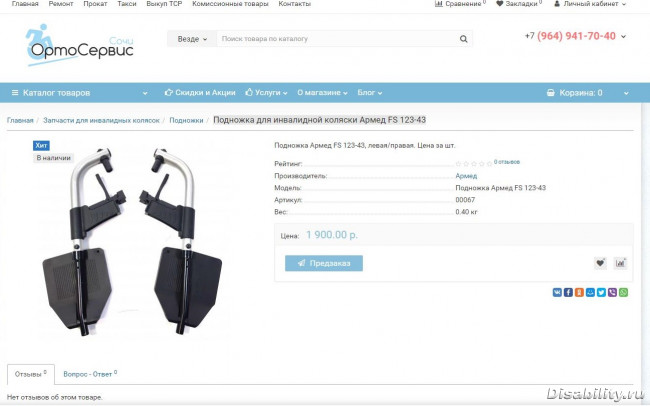Open the Блог dropdown menu
Screen dimensions: 650x406
(x=370, y=92)
